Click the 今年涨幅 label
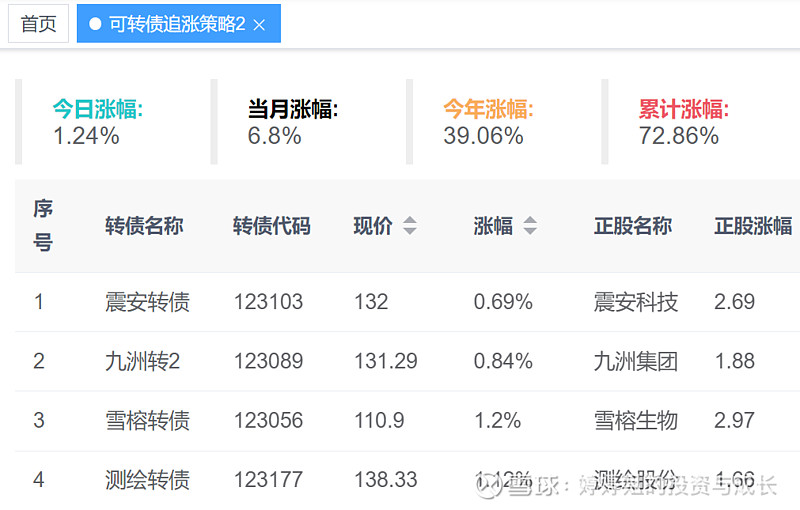Screen dimensions: 800x510 coord(488,109)
